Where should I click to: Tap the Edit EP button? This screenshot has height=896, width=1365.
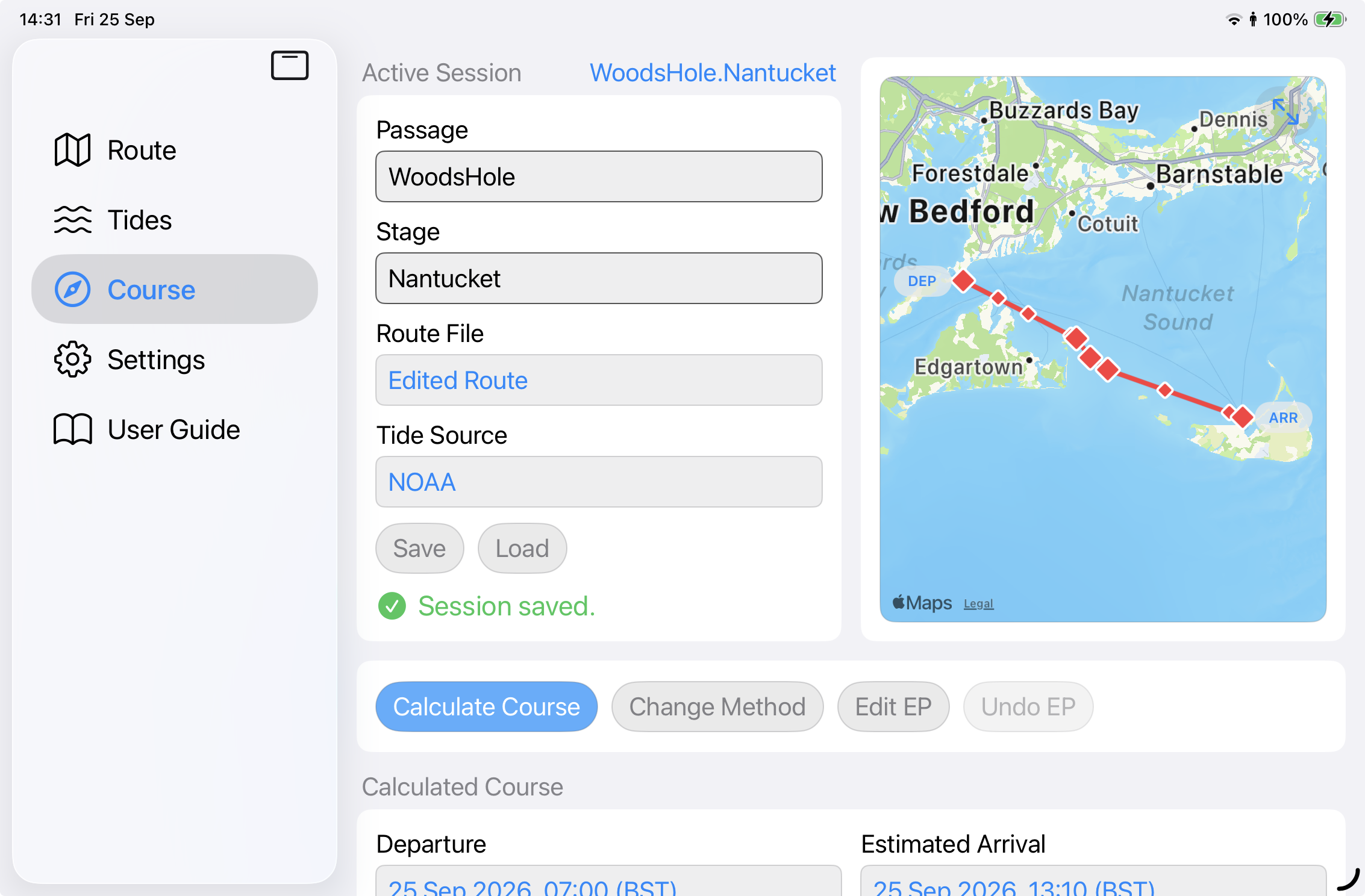pyautogui.click(x=893, y=706)
